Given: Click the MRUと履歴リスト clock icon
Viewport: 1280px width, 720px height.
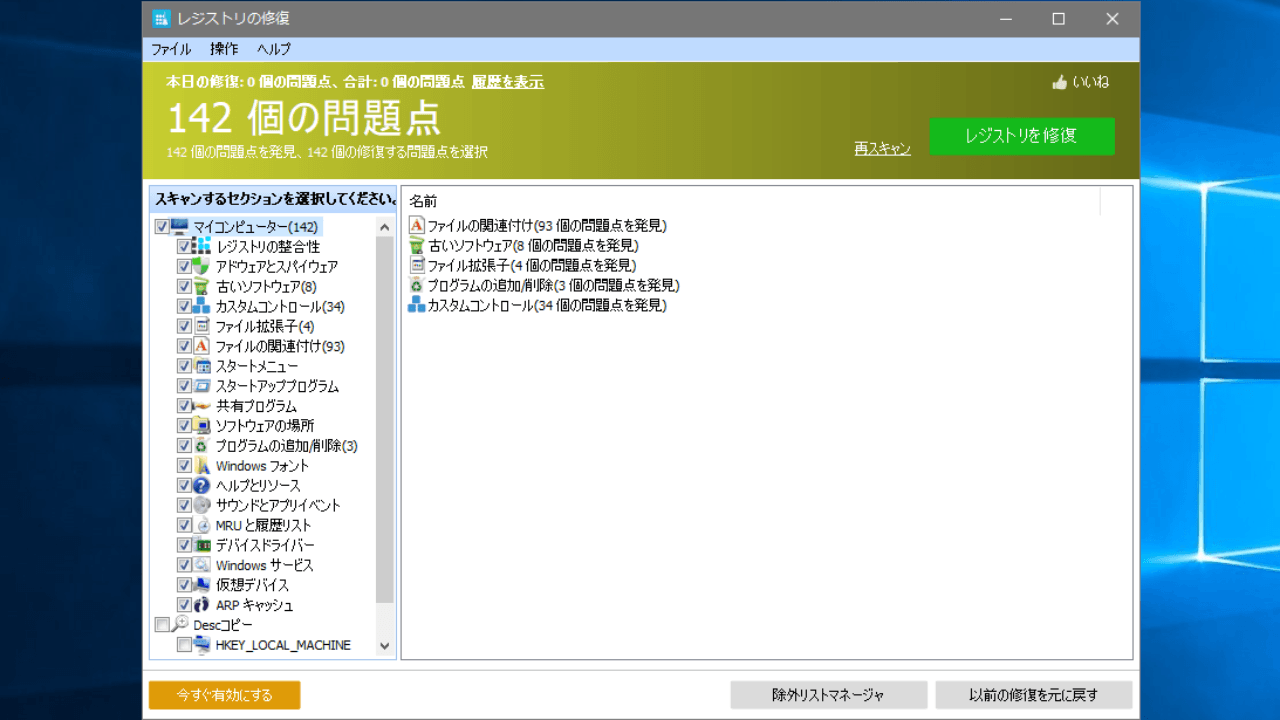Looking at the screenshot, I should [x=202, y=525].
